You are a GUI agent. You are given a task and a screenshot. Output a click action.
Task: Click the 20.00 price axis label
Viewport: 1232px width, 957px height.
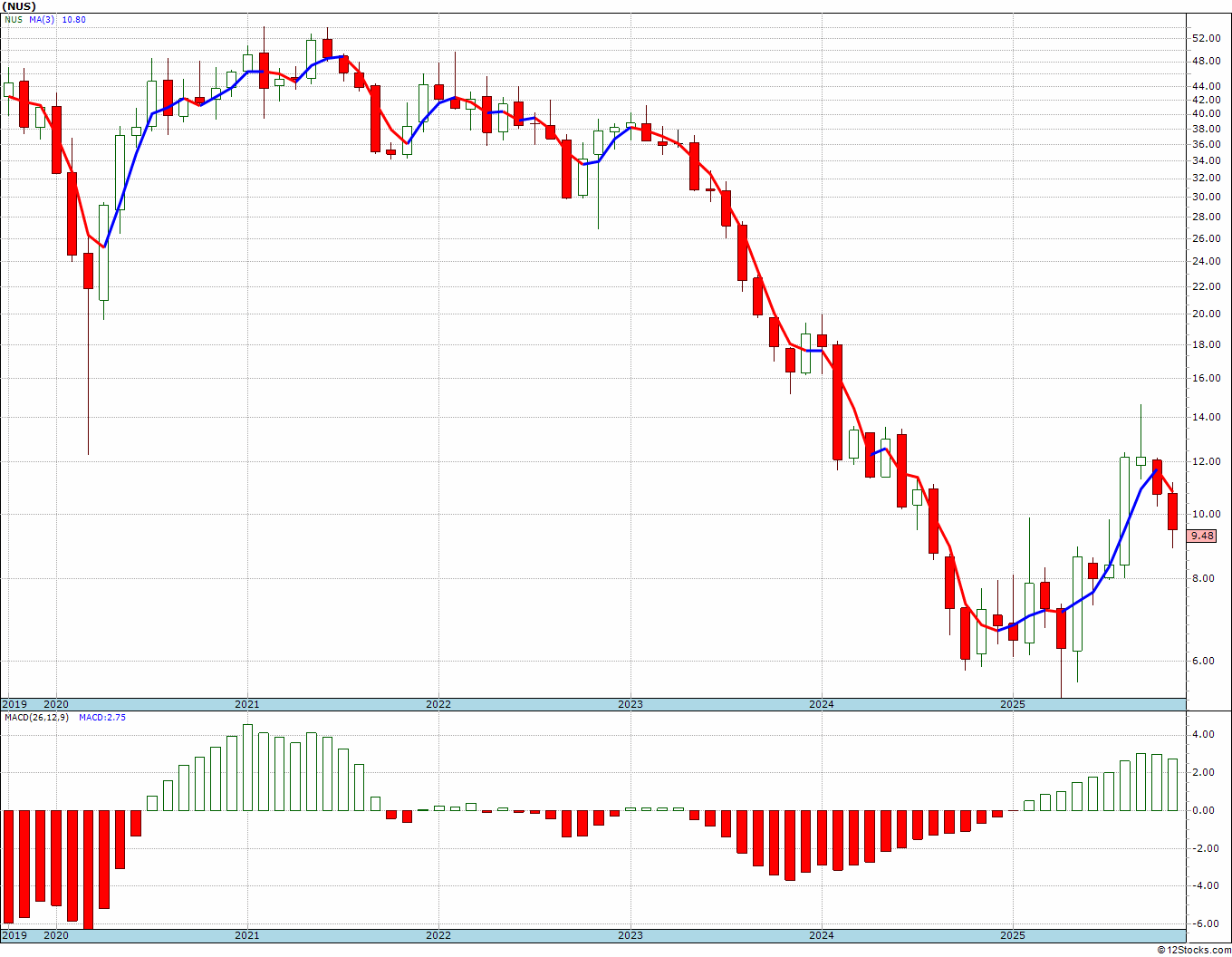tap(1206, 314)
